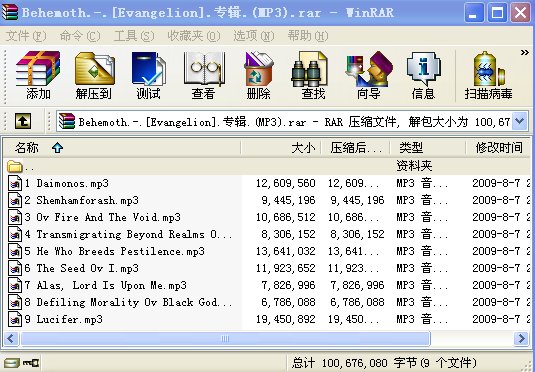Screen dimensions: 535x372
Task: Click the drive icon in status bar
Action: click(x=12, y=363)
